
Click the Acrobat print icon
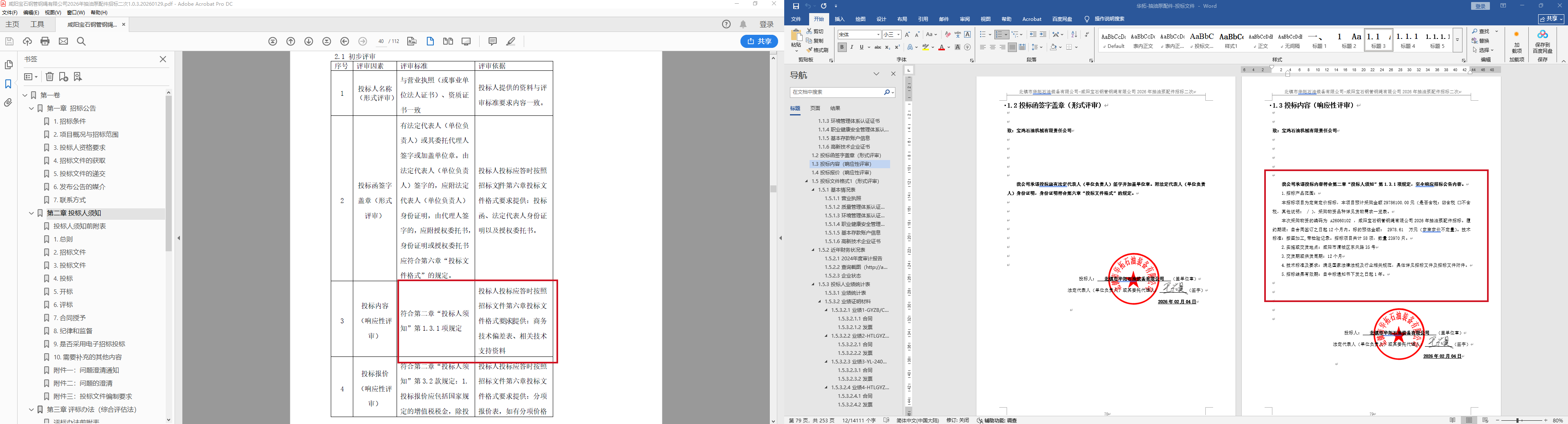45,41
